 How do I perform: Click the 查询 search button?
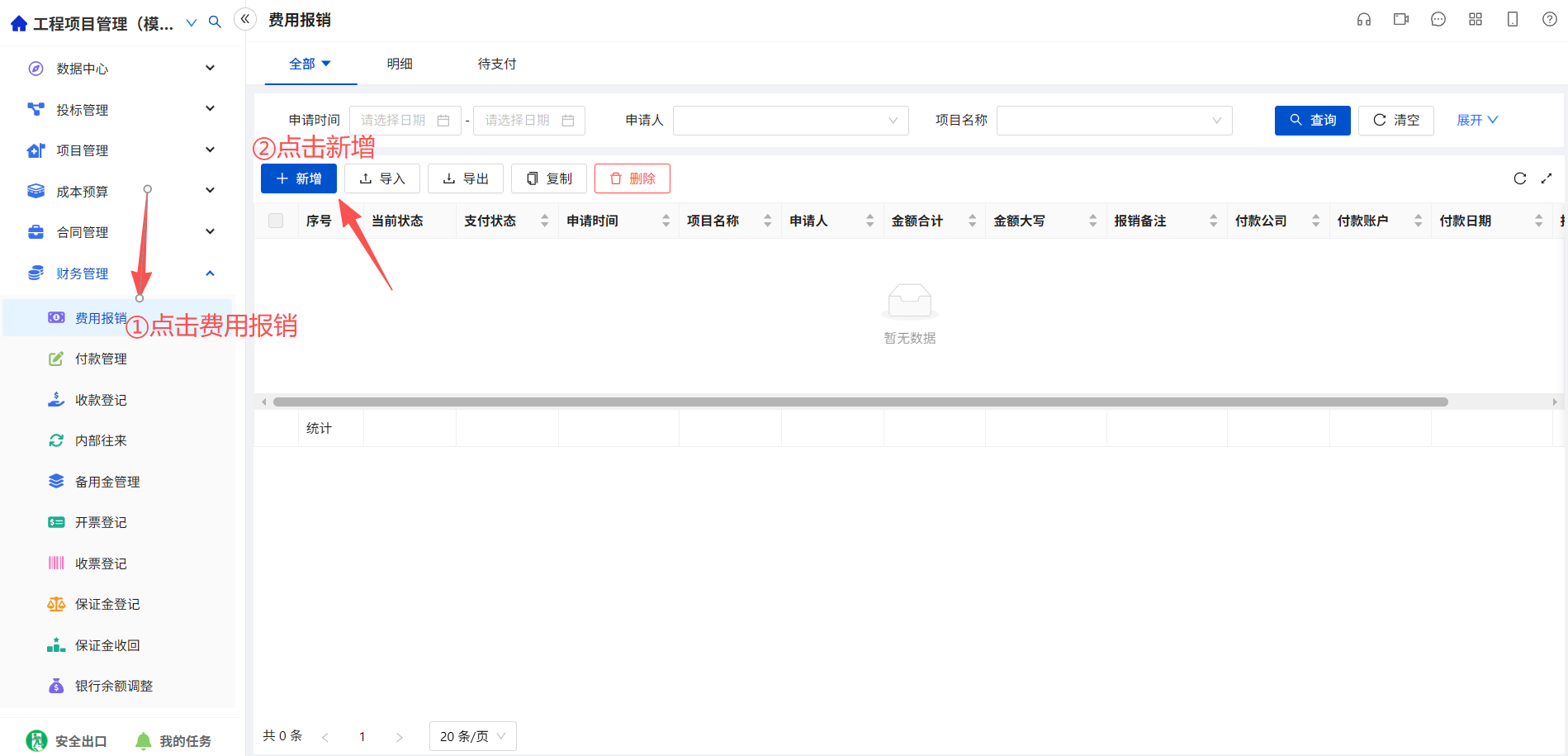(x=1313, y=121)
